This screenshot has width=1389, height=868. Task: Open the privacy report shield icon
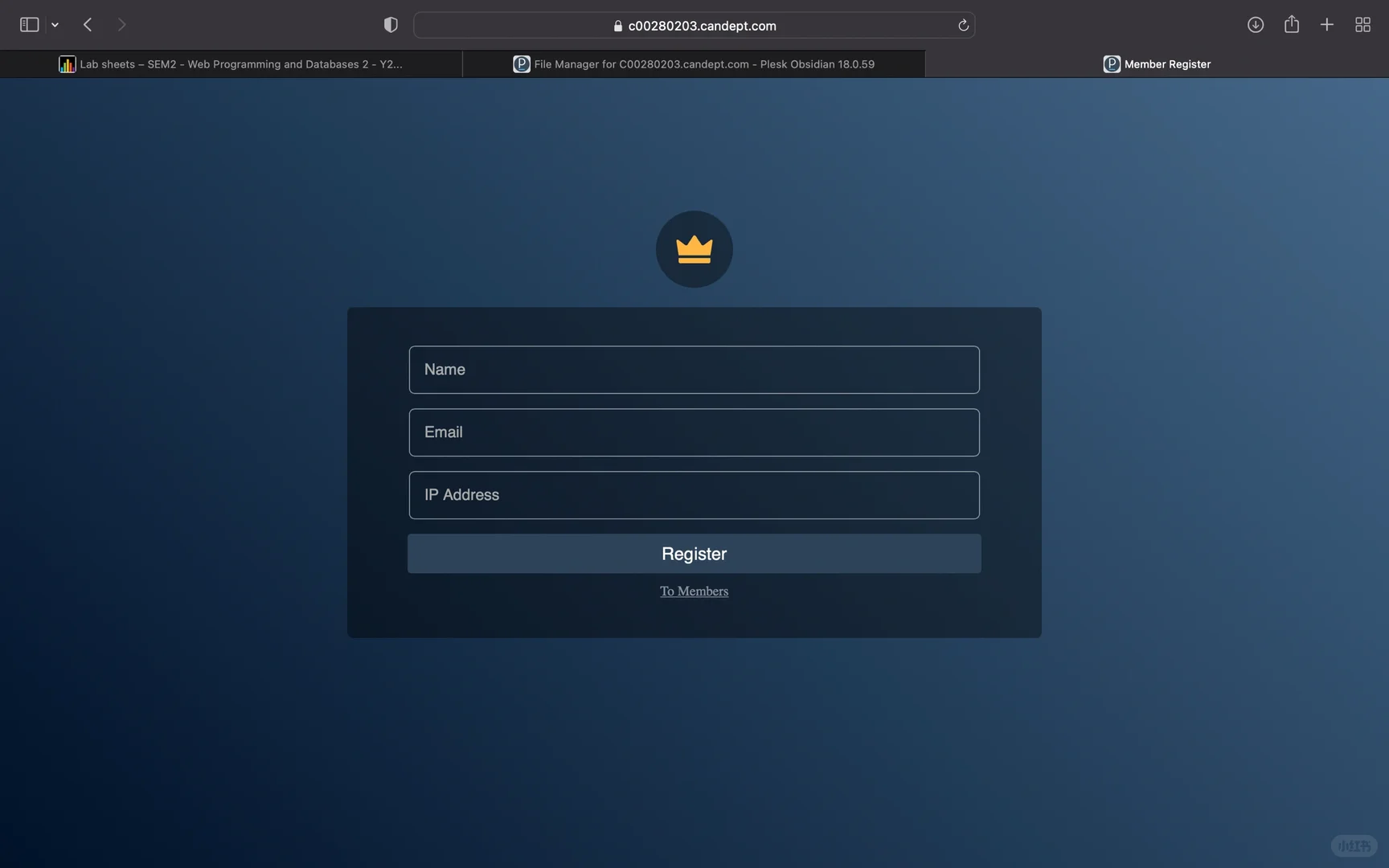coord(391,25)
